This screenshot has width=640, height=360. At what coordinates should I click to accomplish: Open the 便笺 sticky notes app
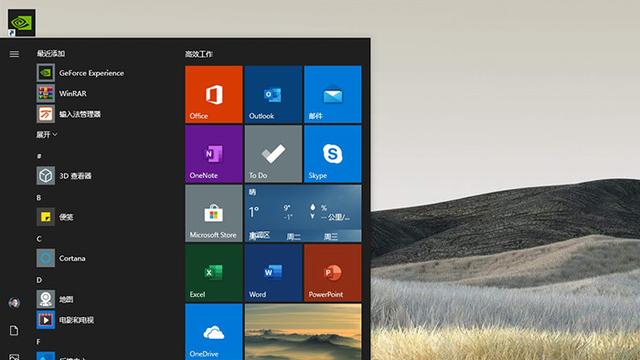55,217
